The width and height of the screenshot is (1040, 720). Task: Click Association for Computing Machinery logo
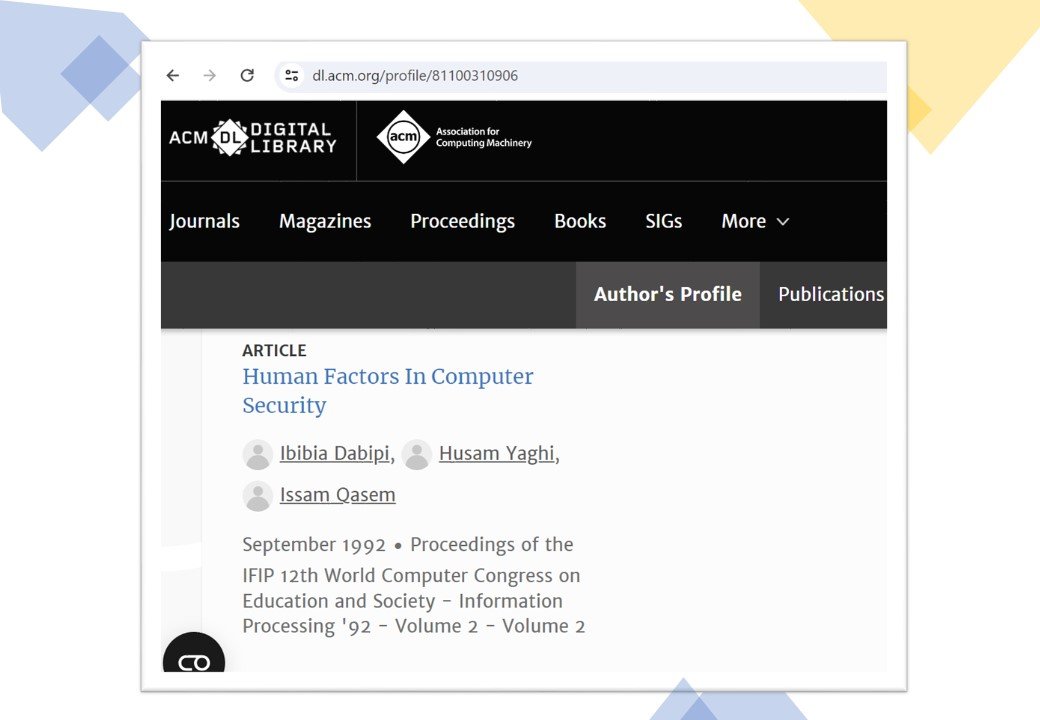point(454,138)
